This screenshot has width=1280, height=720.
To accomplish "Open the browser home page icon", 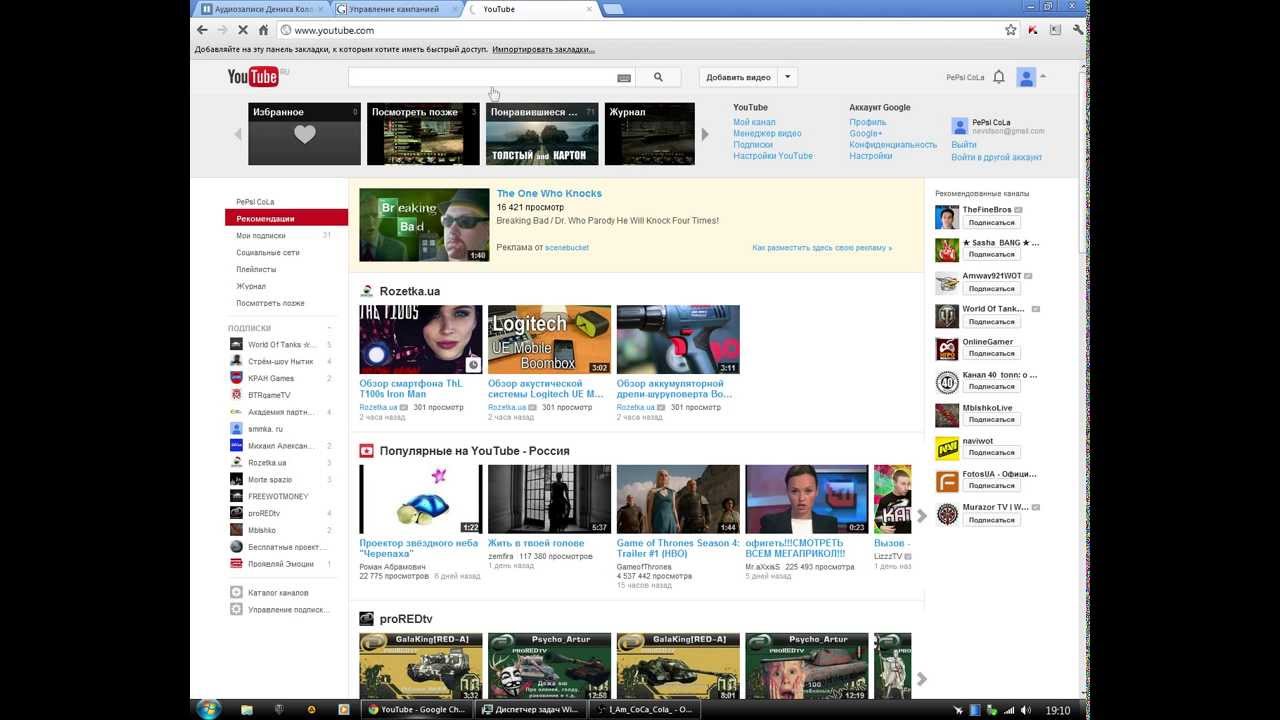I will (264, 30).
